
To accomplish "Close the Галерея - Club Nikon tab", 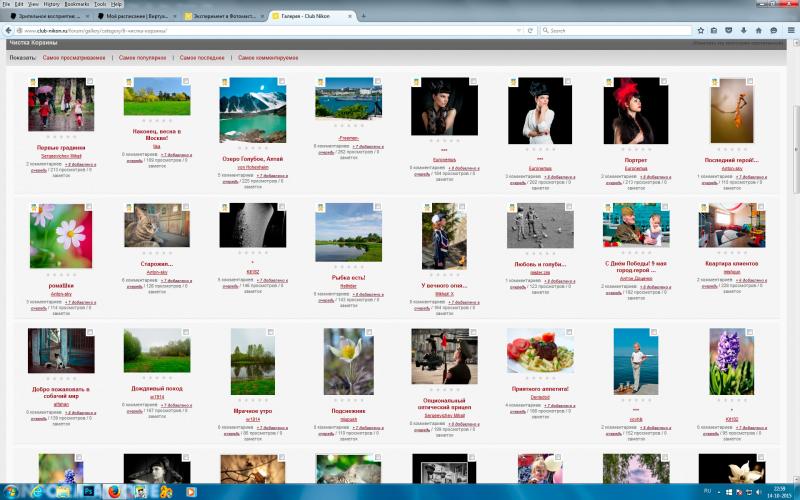I will (x=350, y=16).
